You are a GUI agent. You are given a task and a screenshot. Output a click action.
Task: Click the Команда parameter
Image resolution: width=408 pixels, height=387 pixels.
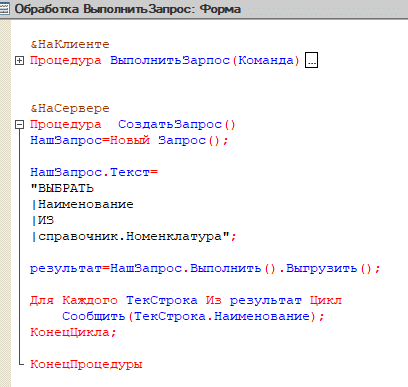point(266,60)
